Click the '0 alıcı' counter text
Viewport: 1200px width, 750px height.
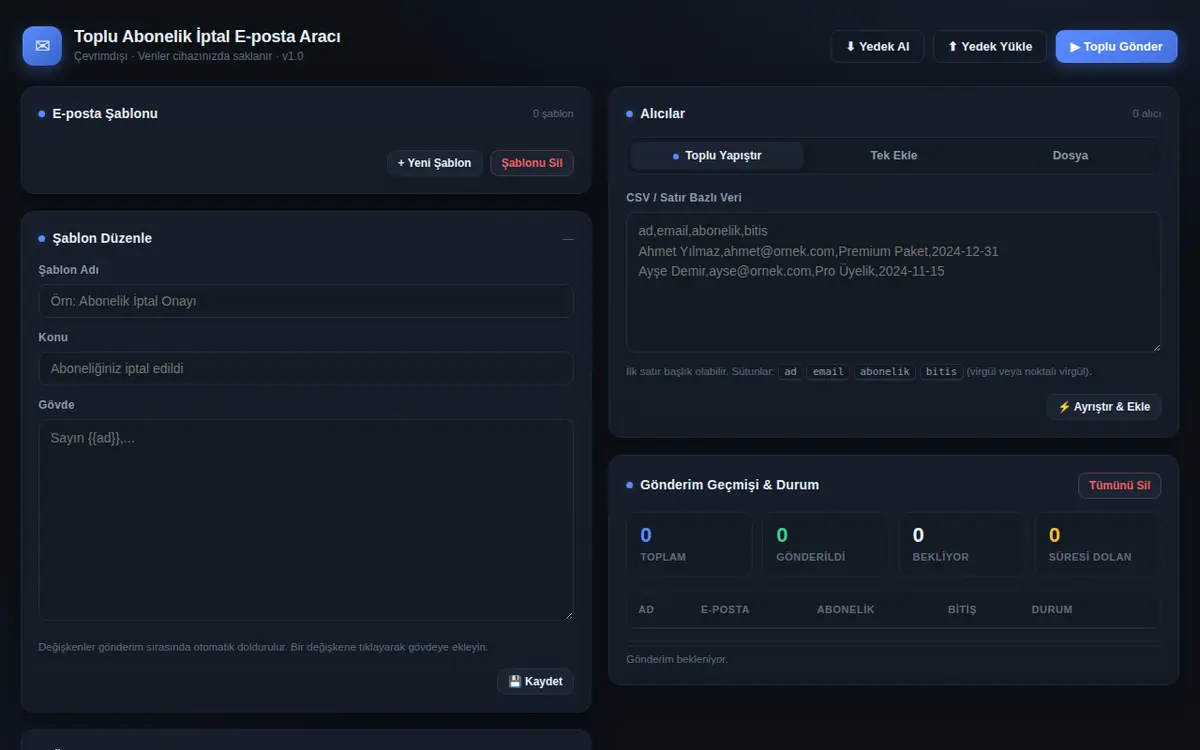1147,114
